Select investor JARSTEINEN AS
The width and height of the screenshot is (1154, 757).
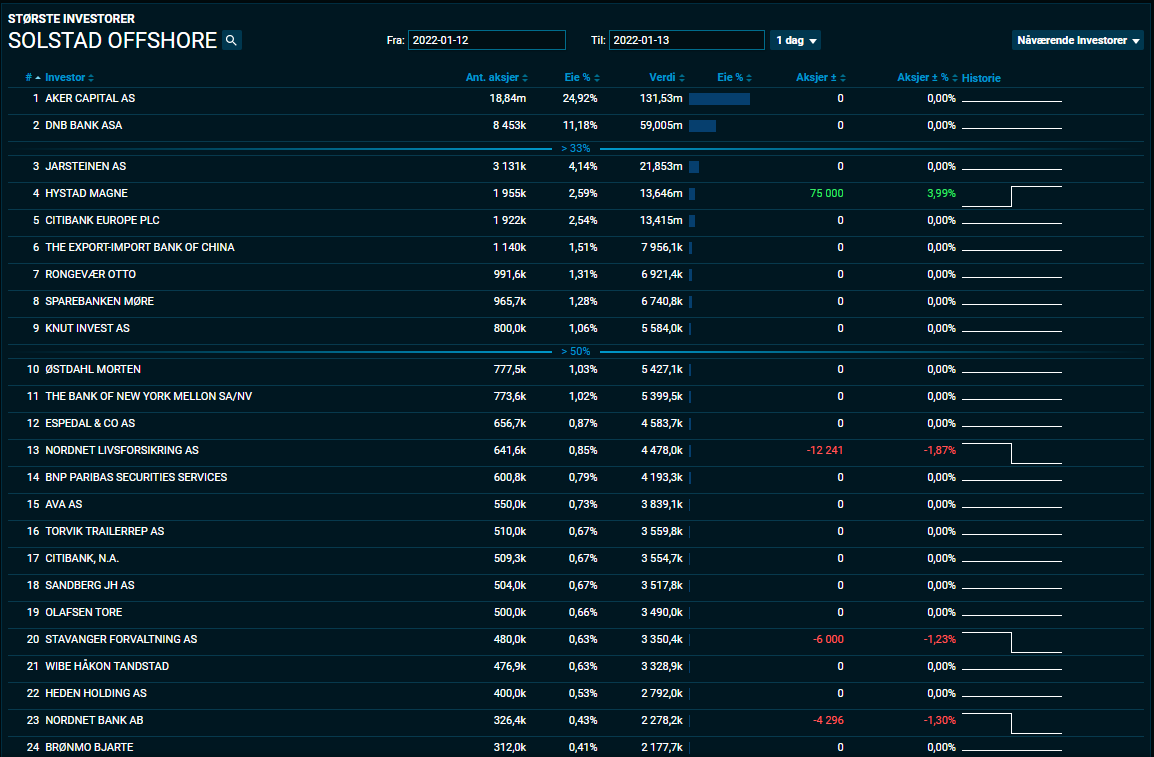85,167
